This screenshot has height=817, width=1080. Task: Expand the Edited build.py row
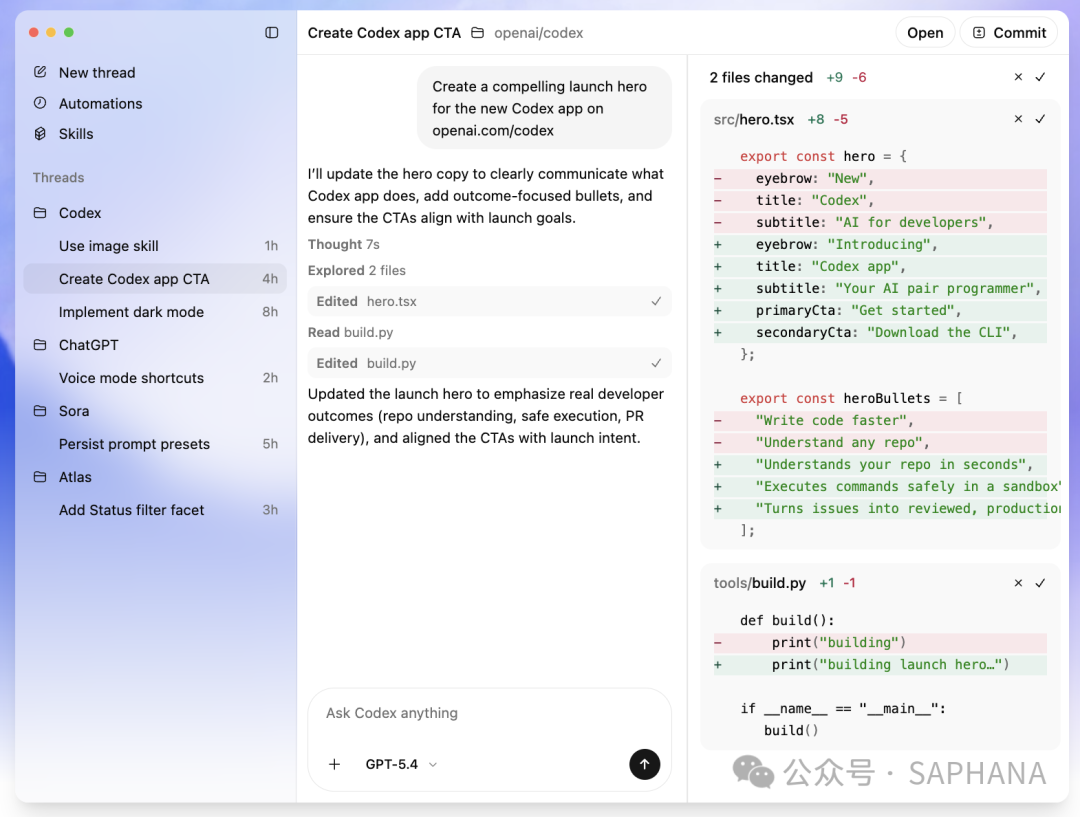[489, 363]
